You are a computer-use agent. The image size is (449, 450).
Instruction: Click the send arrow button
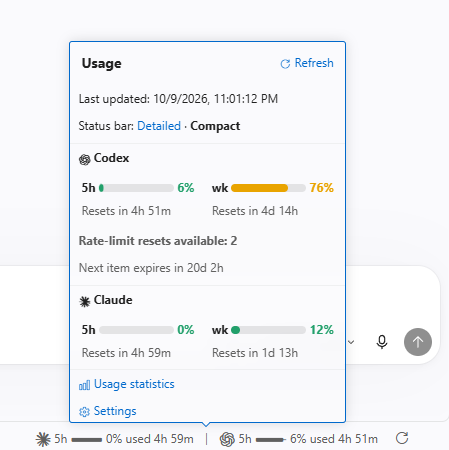[x=418, y=342]
